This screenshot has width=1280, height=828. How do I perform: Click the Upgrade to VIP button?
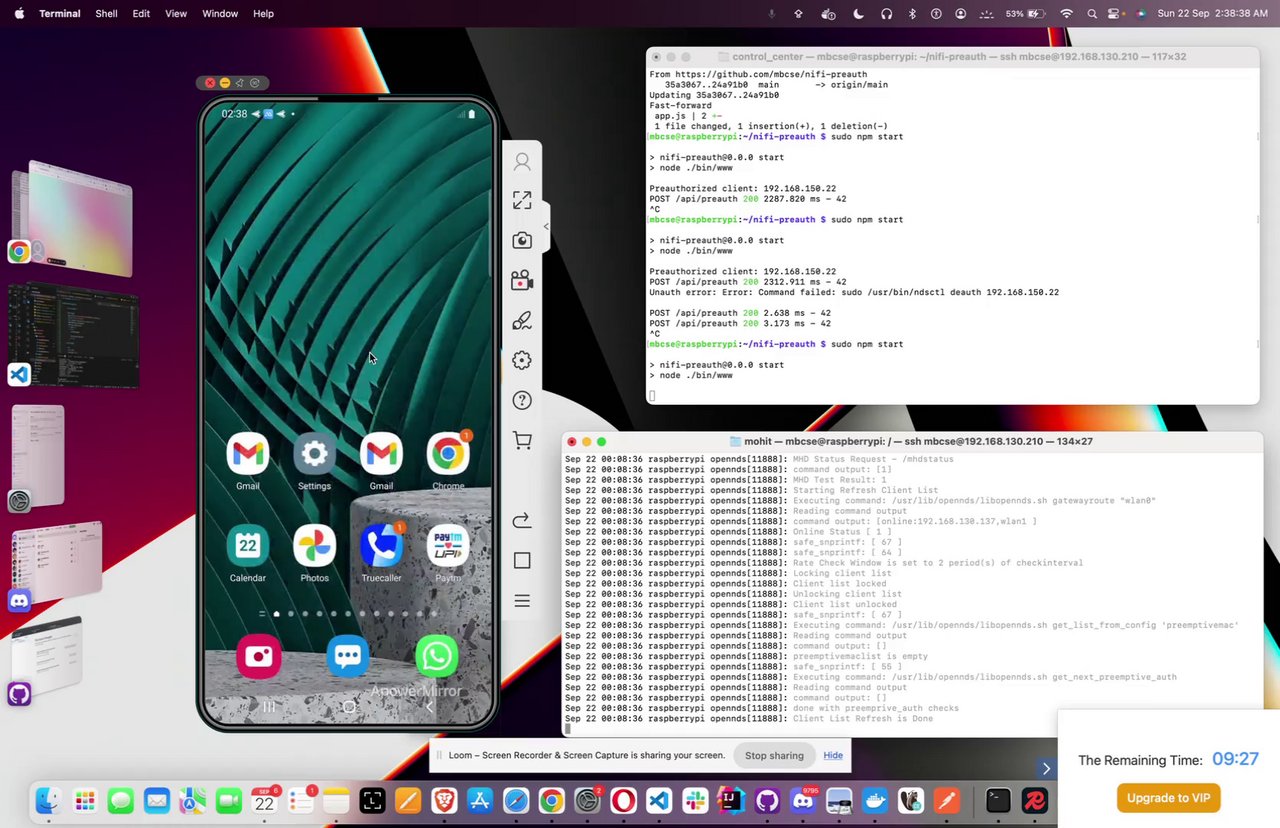click(x=1169, y=798)
